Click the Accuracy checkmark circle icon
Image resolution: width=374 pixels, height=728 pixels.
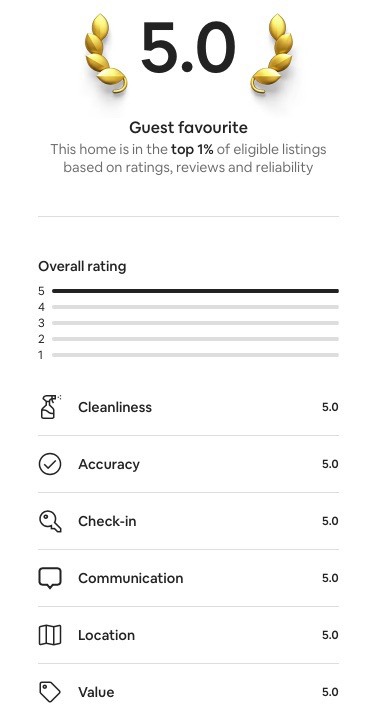pos(50,464)
